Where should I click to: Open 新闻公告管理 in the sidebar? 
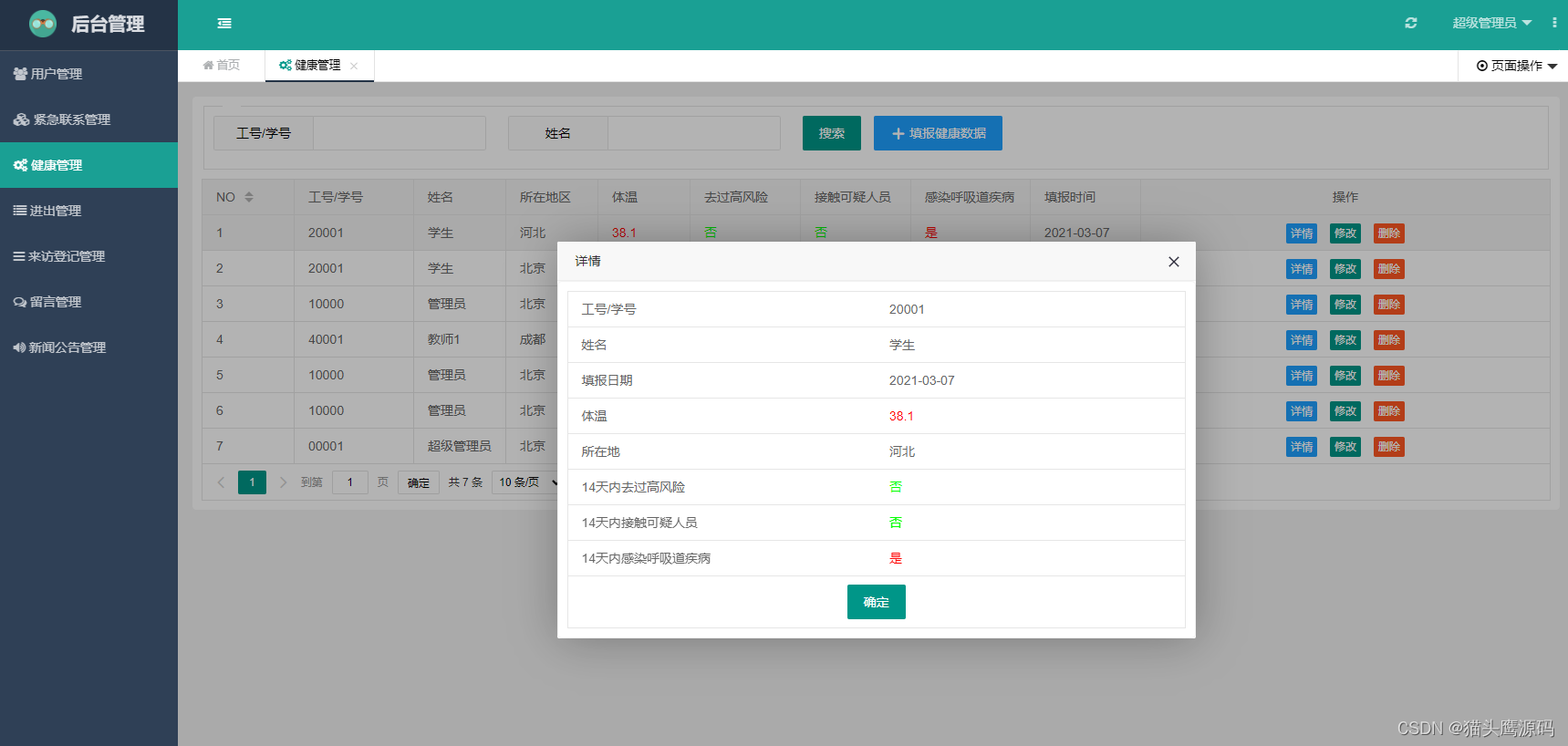[88, 347]
